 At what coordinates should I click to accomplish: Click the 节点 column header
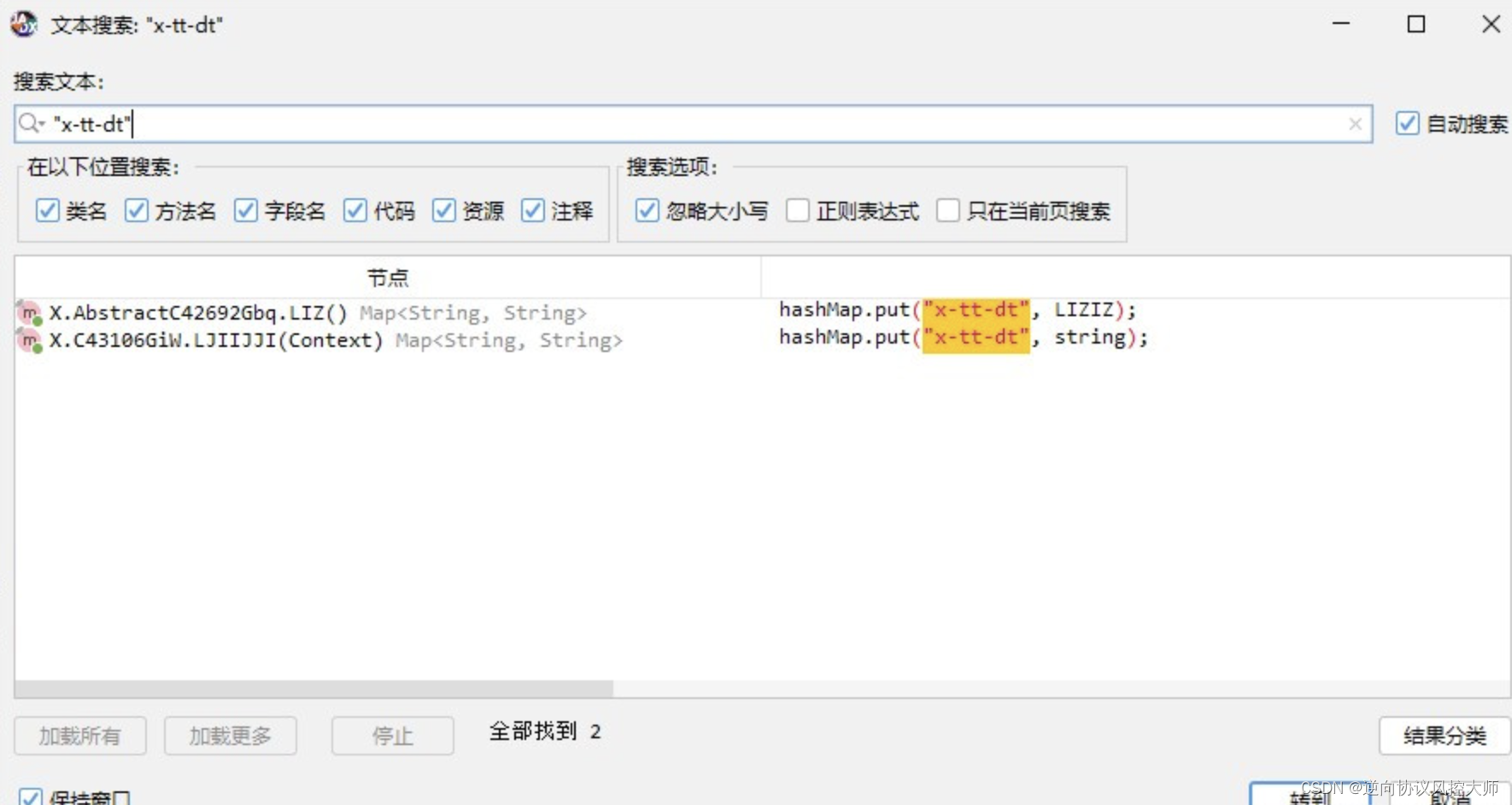coord(388,278)
